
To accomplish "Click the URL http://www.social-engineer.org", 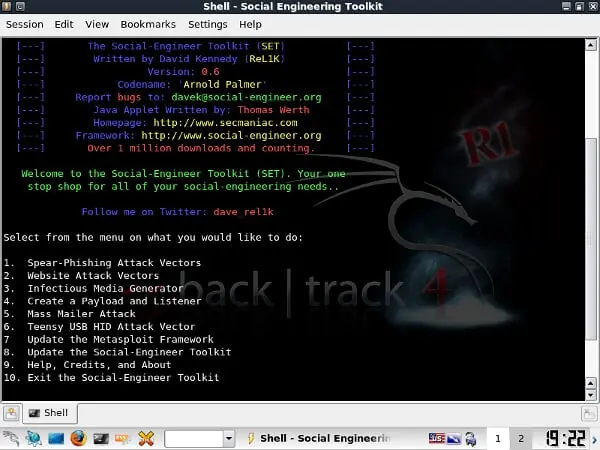I will 232,135.
